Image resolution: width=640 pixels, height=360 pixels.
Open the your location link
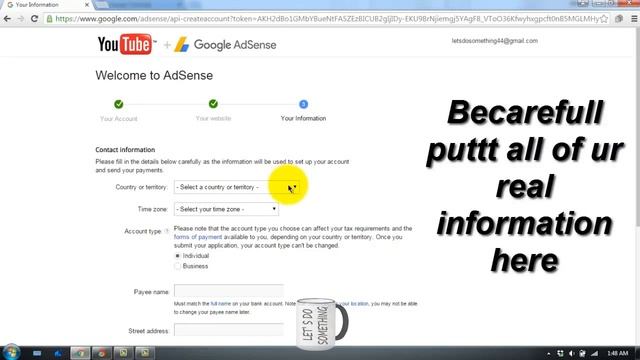click(x=353, y=304)
